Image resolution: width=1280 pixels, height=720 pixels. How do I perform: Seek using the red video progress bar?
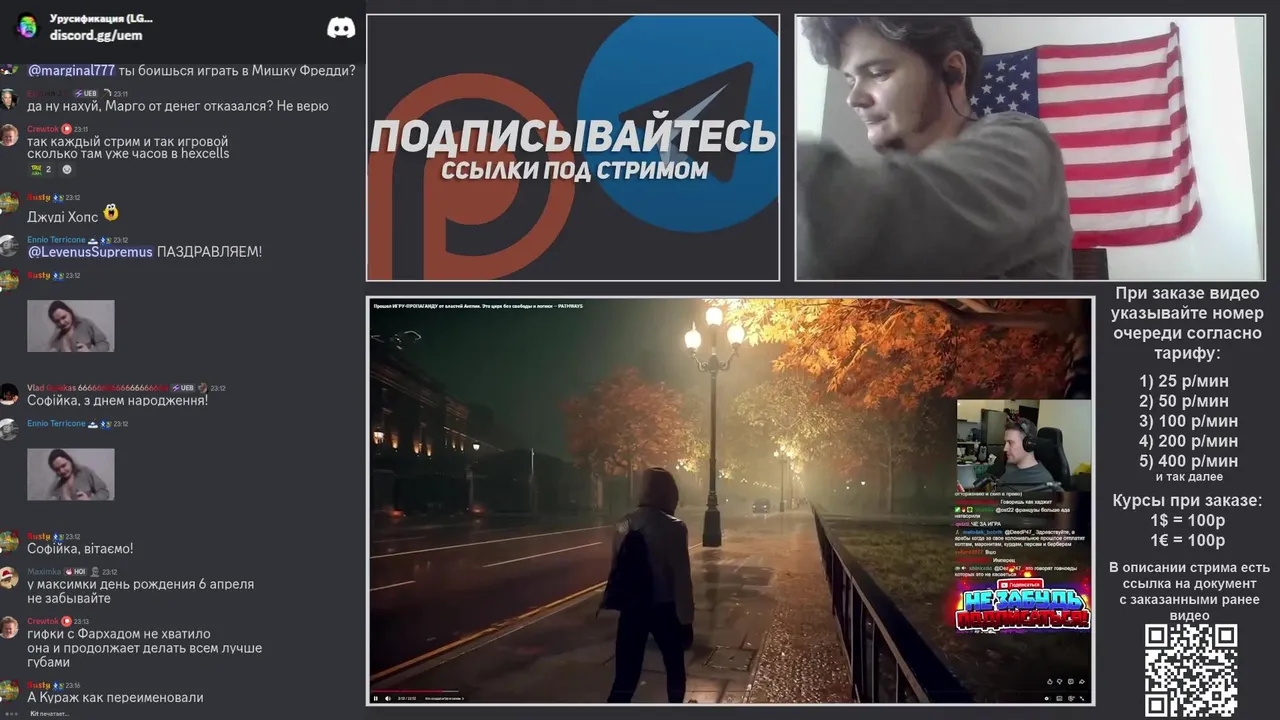click(416, 691)
